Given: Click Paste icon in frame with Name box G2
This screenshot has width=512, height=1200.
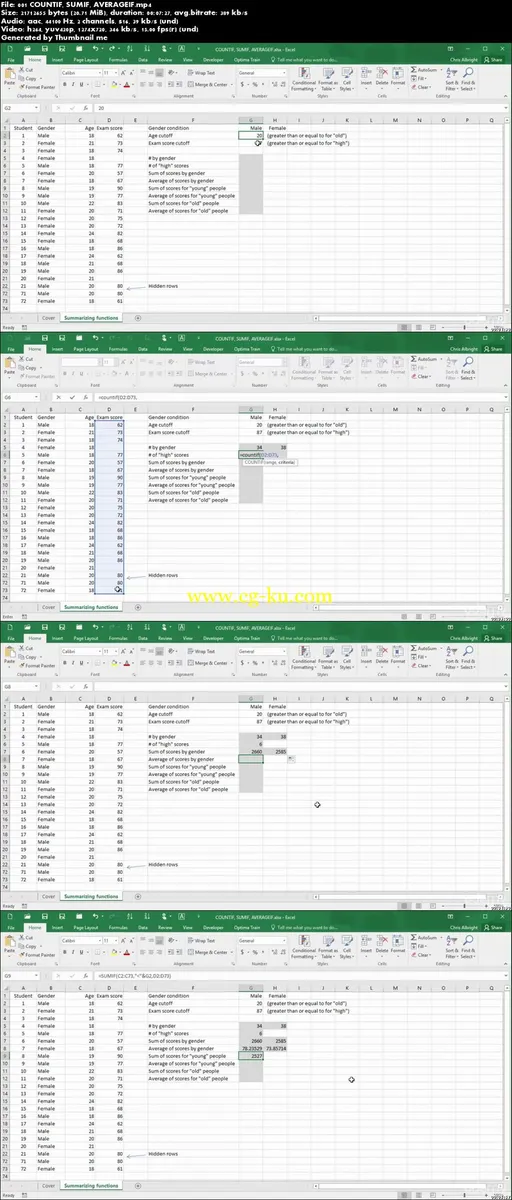Looking at the screenshot, I should point(10,77).
